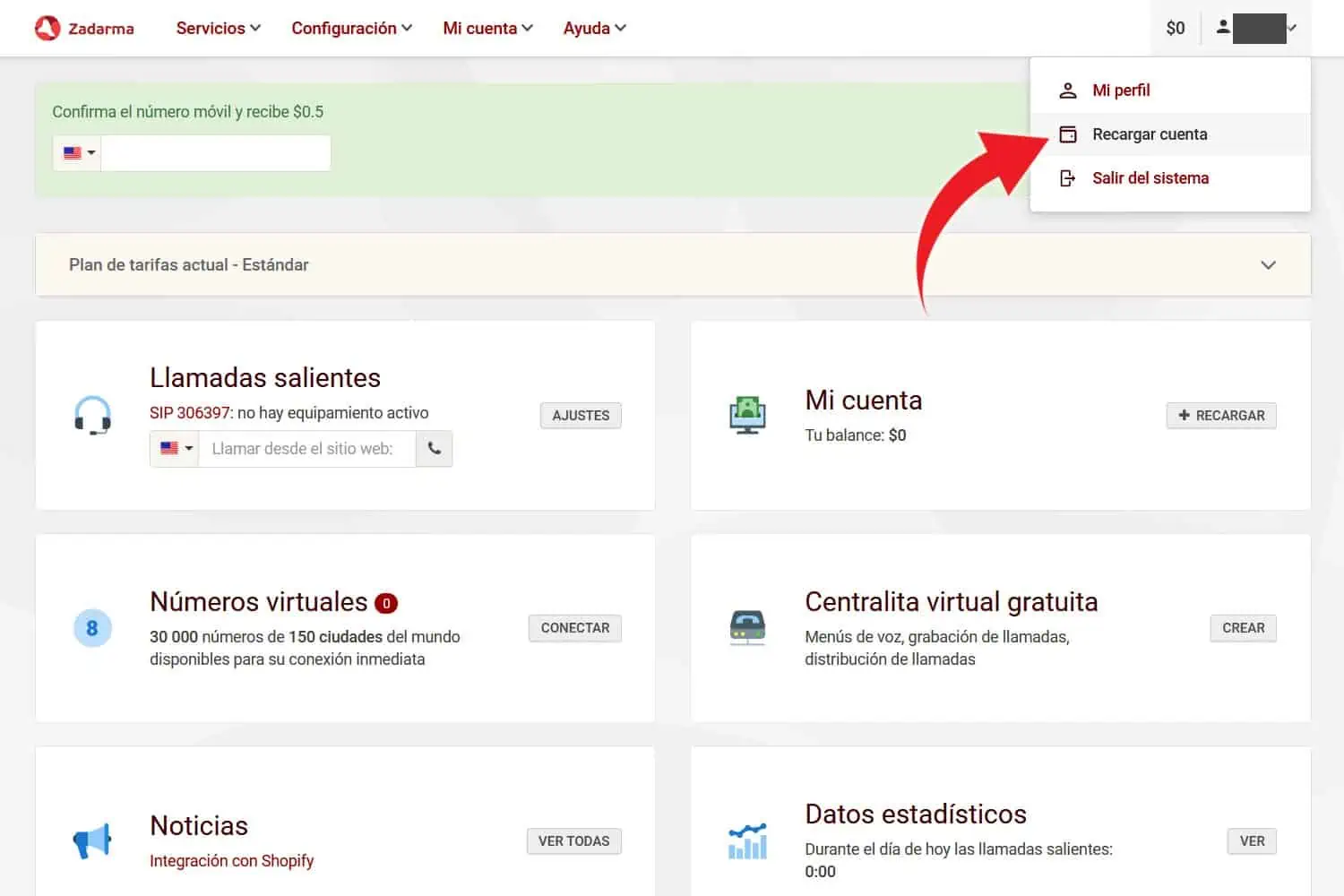
Task: Open flag dropdown in Llamadas salientes
Action: click(x=175, y=449)
